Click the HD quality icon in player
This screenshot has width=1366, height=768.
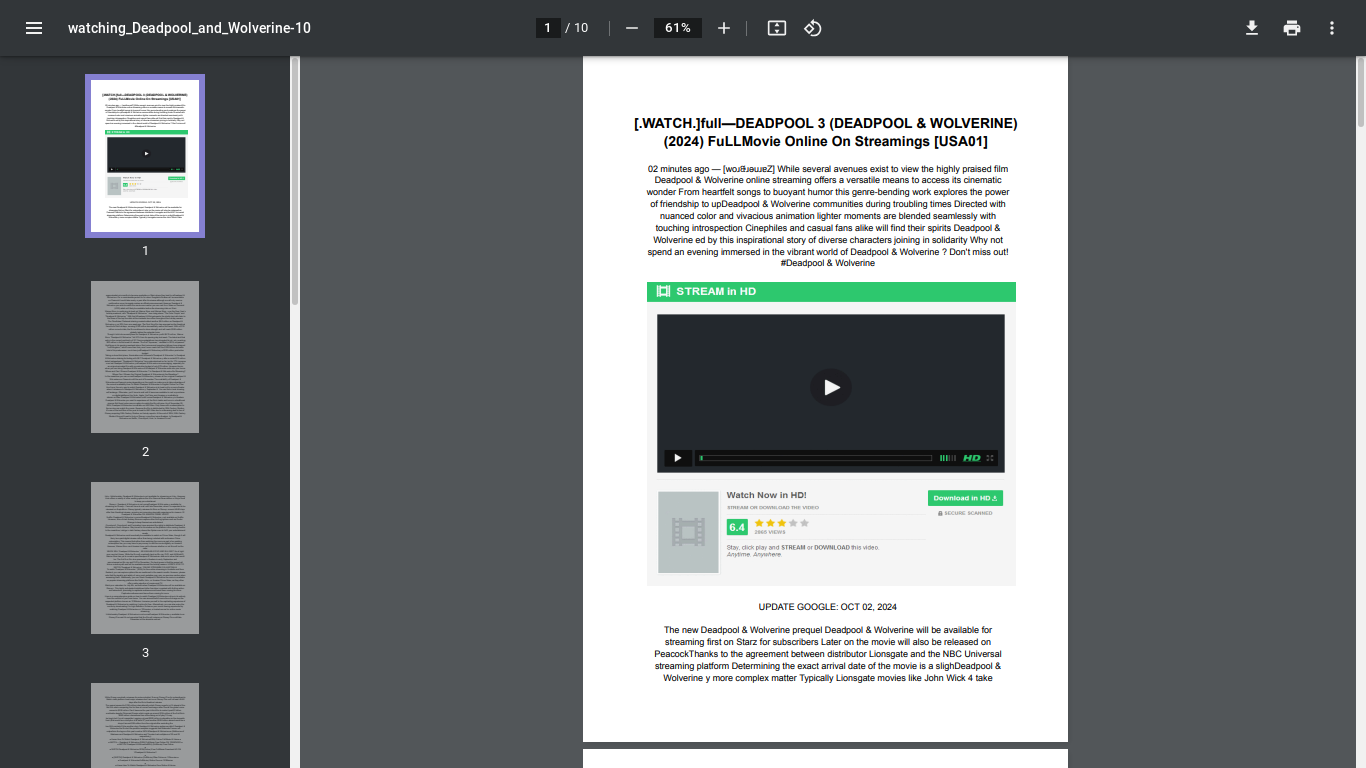coord(972,458)
